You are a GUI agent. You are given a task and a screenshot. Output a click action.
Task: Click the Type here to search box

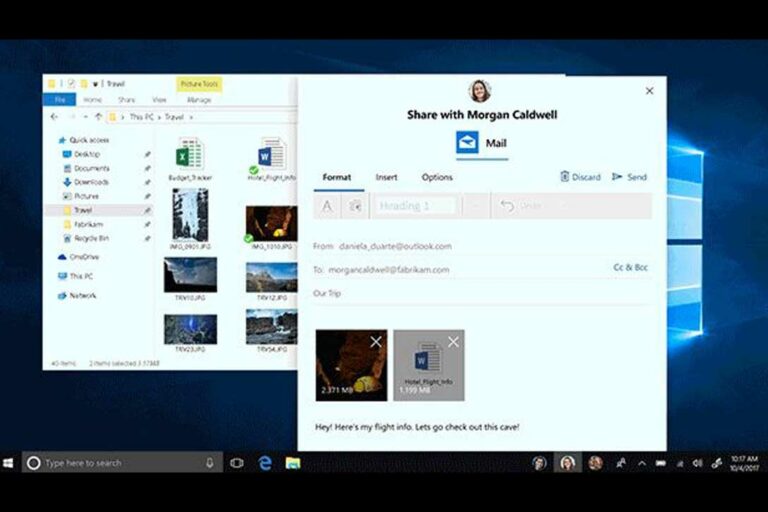(x=122, y=463)
